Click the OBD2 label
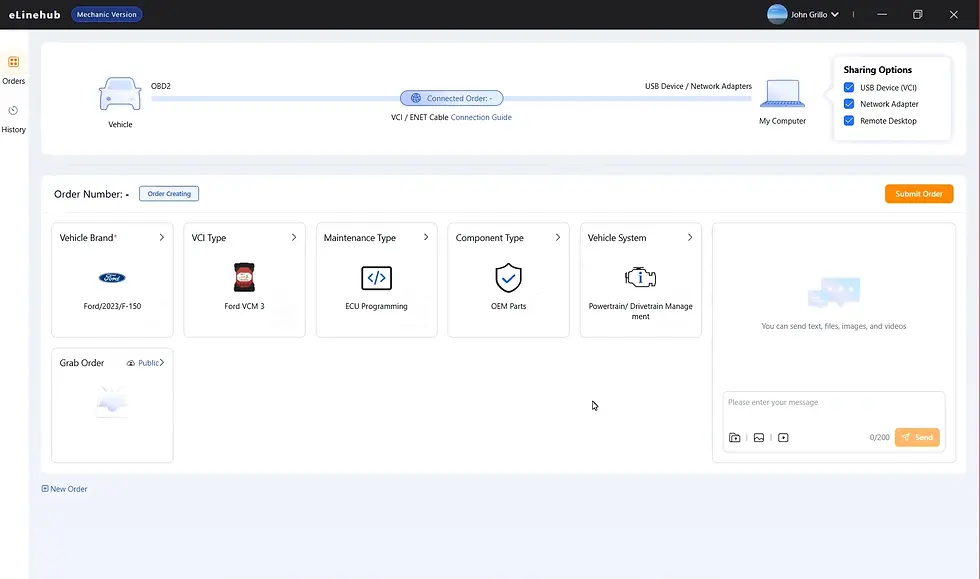Screen dimensions: 980x579 (161, 86)
